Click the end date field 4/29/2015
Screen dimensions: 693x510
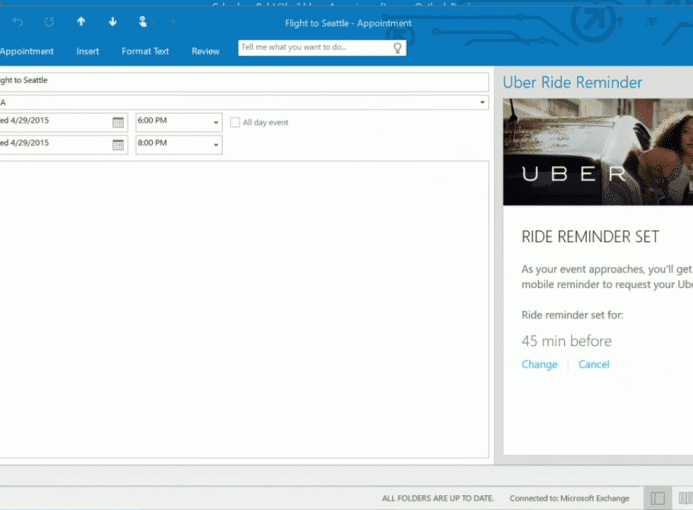point(64,145)
